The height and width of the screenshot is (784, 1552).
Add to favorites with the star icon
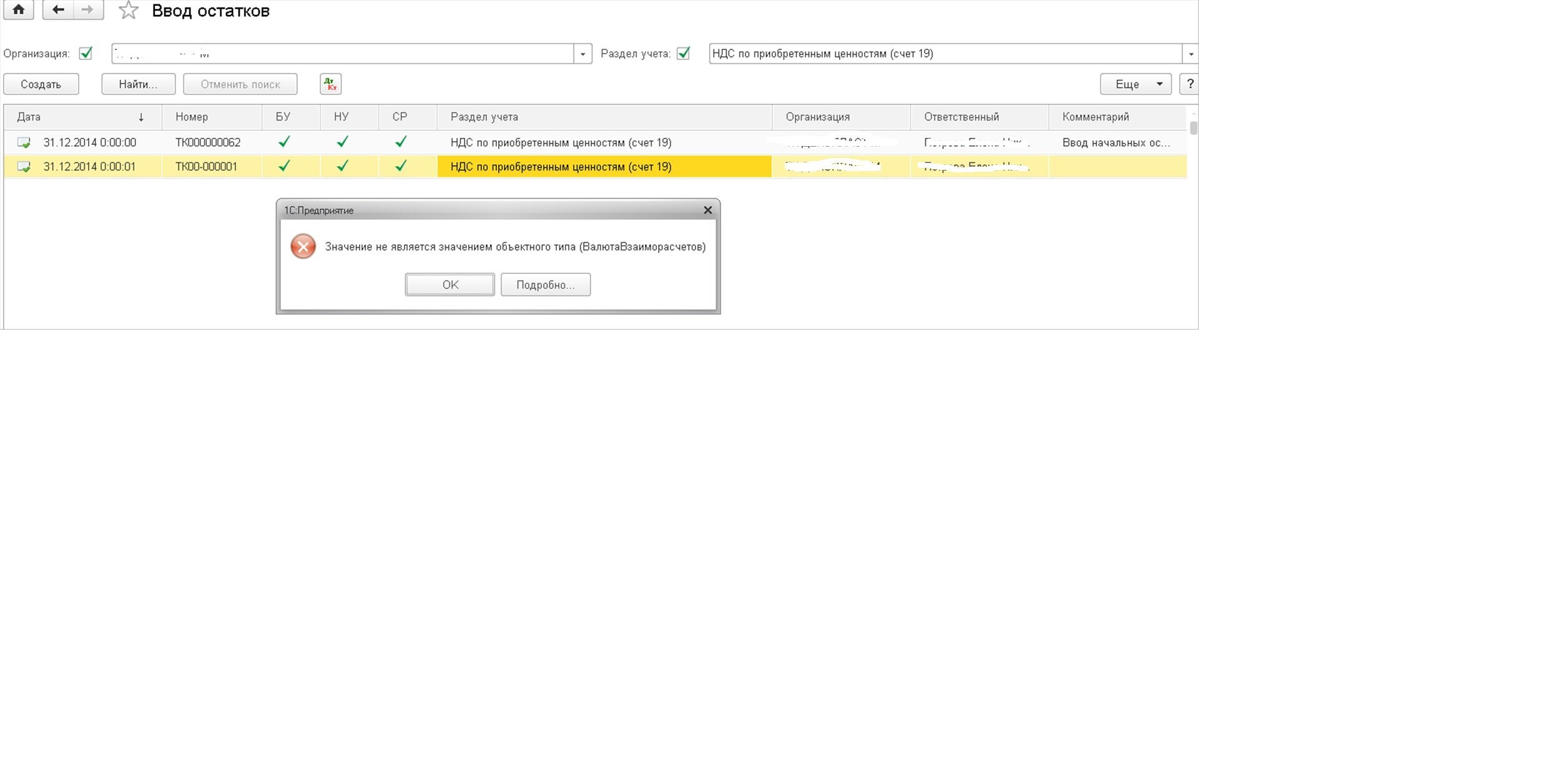(129, 11)
